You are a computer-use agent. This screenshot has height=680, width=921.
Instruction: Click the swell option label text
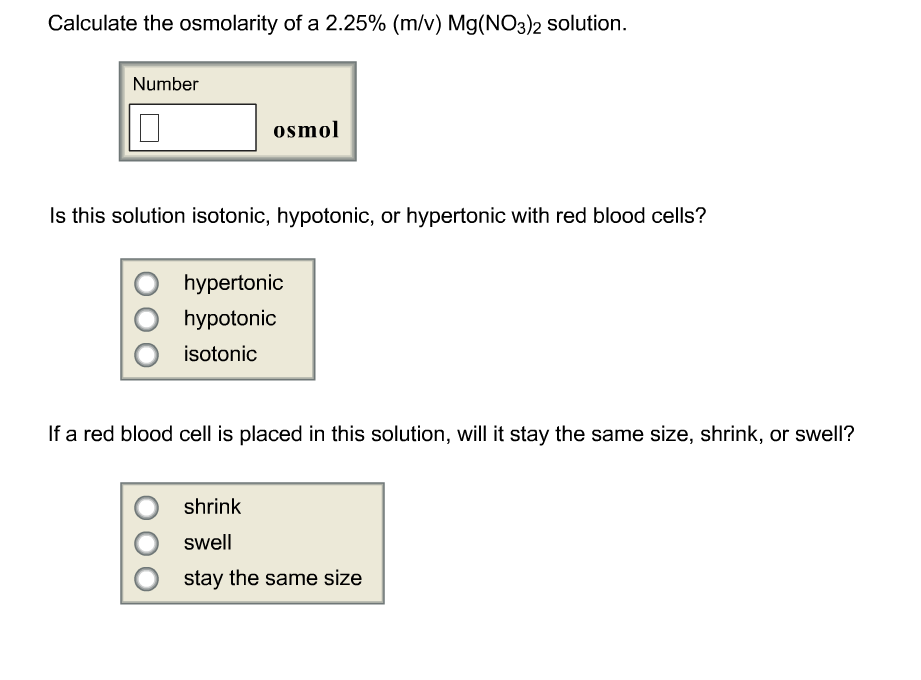206,543
